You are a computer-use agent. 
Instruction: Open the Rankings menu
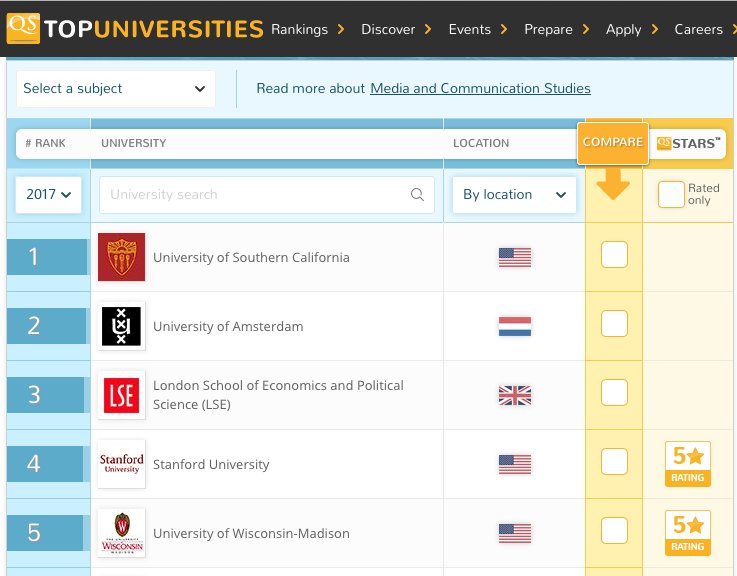point(307,29)
